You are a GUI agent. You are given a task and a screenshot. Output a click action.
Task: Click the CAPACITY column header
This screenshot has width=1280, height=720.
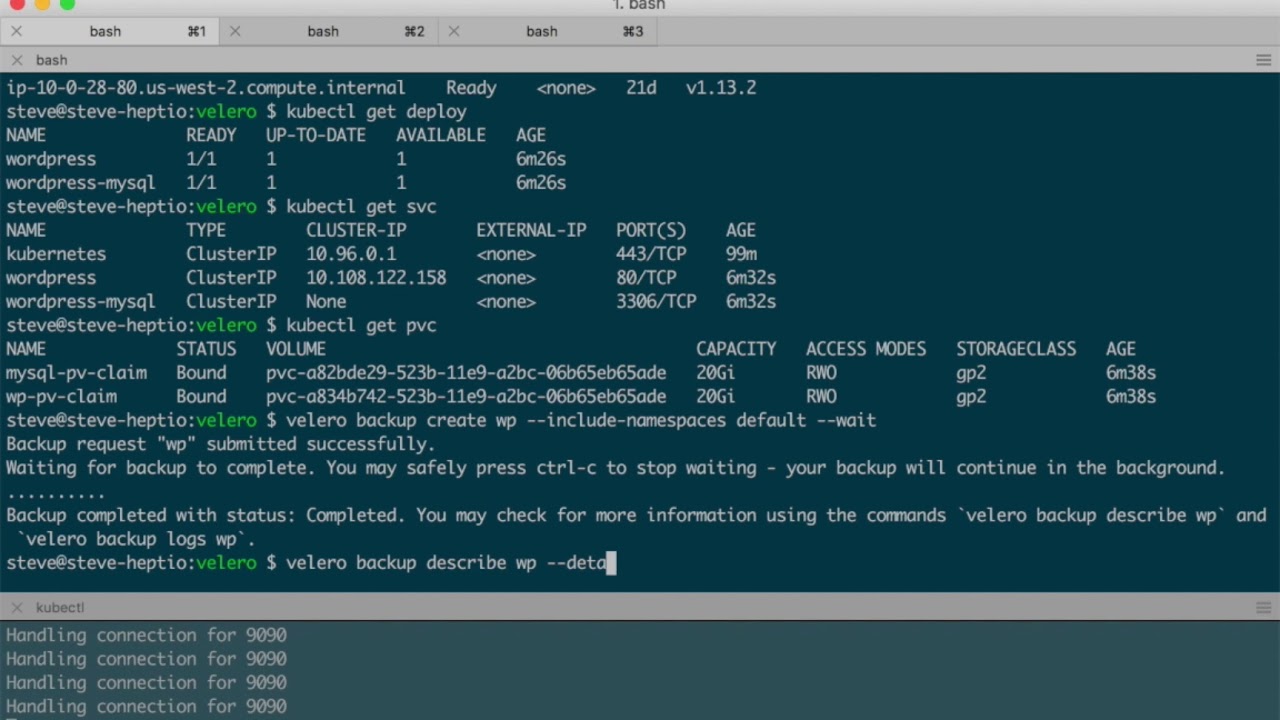click(x=736, y=349)
